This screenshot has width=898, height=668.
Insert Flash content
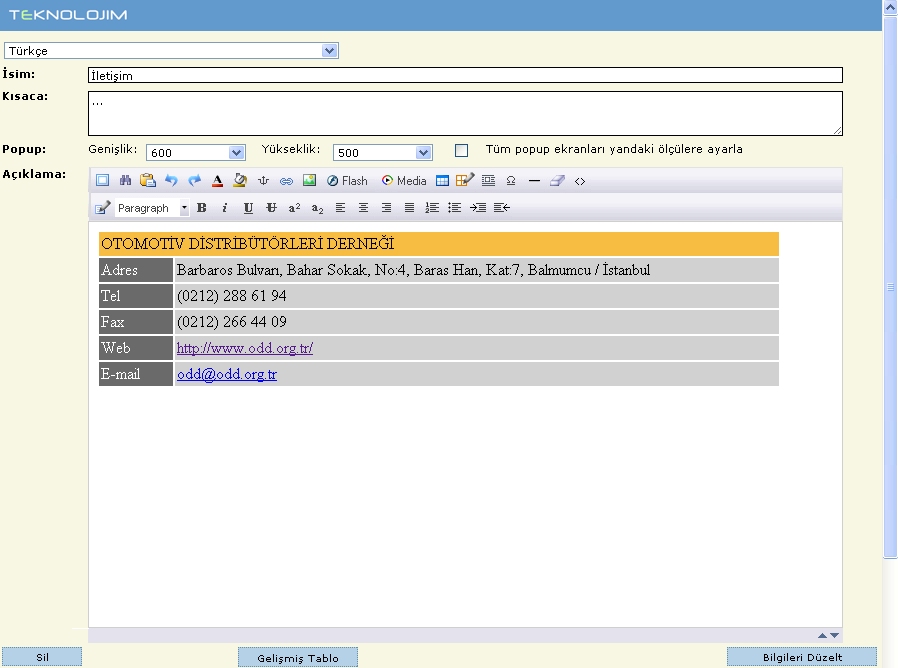tap(347, 180)
